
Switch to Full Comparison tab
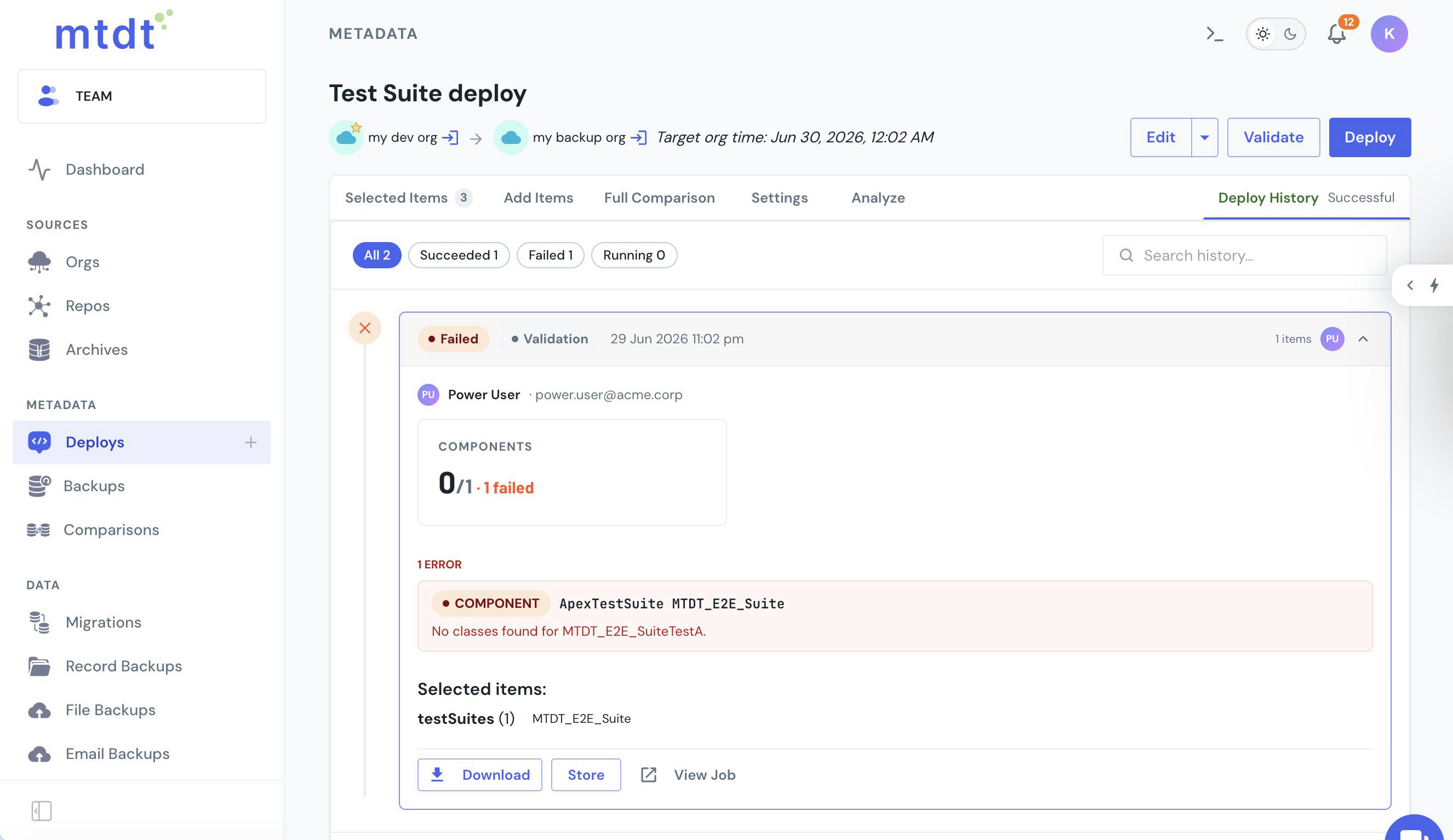pyautogui.click(x=659, y=198)
